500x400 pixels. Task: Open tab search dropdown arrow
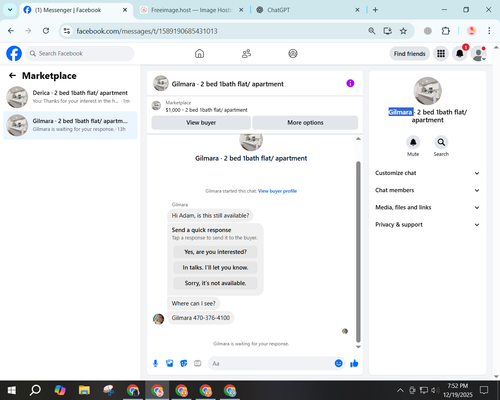pyautogui.click(x=10, y=10)
